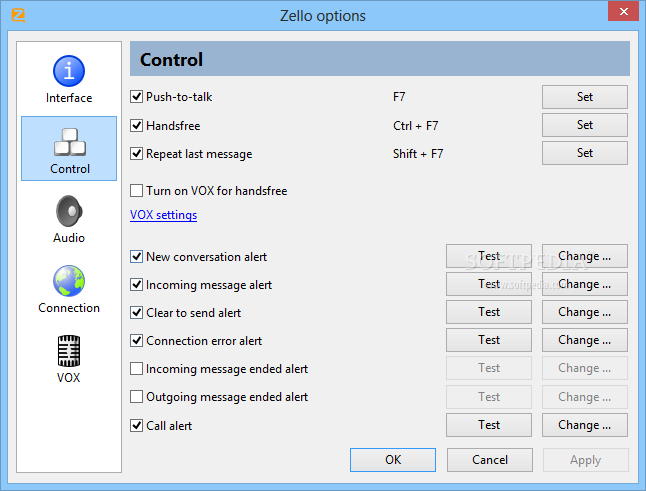Click the Ctrl + F7 shortcut text
The width and height of the screenshot is (646, 491).
pos(415,126)
